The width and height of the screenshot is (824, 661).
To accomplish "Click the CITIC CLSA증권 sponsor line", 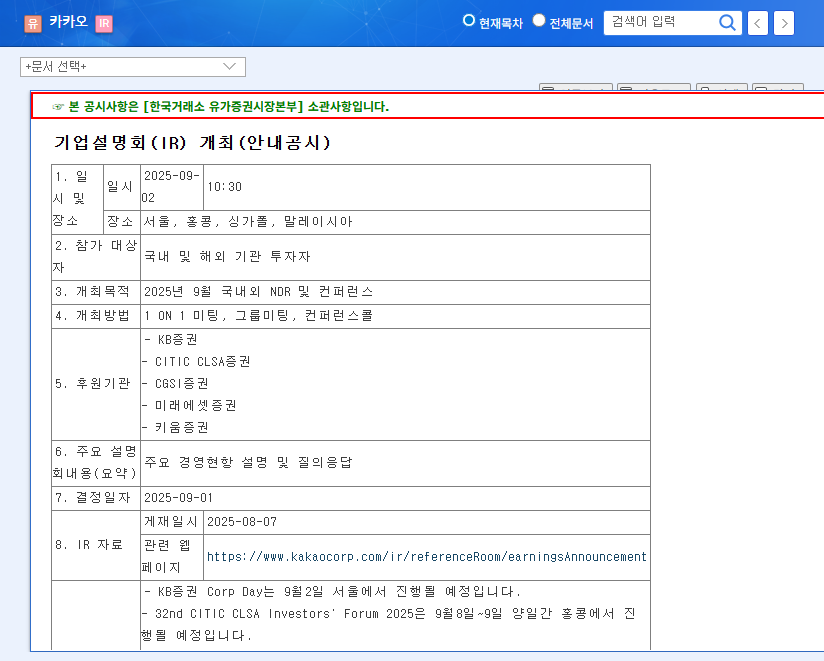I will pos(197,362).
